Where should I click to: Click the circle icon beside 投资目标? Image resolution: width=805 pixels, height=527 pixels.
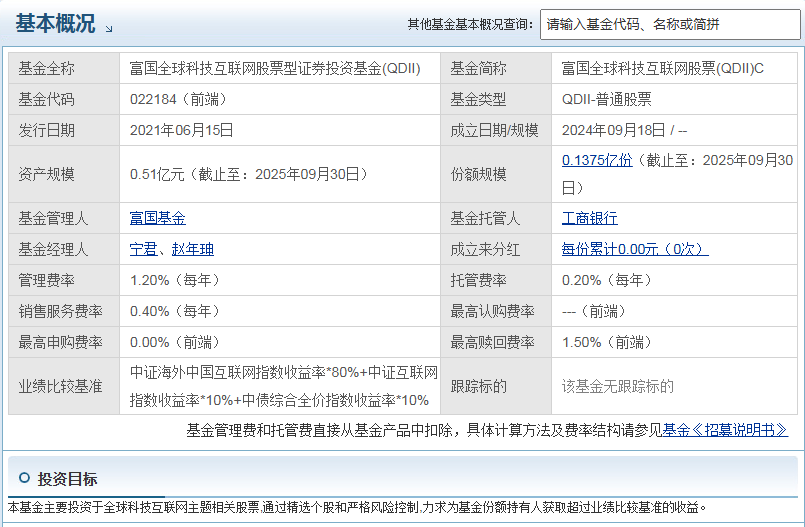point(24,478)
